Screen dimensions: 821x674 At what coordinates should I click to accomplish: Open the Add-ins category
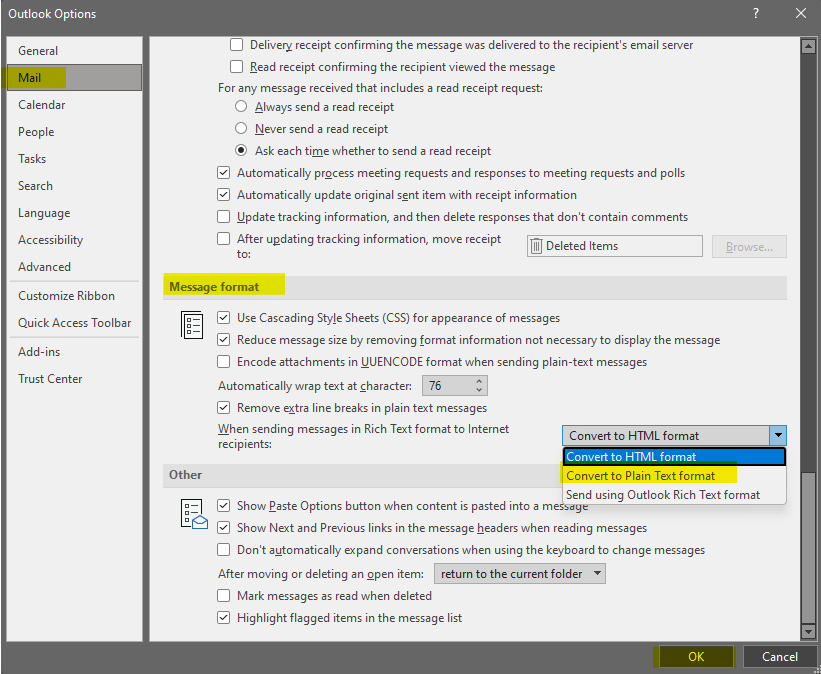pos(74,351)
